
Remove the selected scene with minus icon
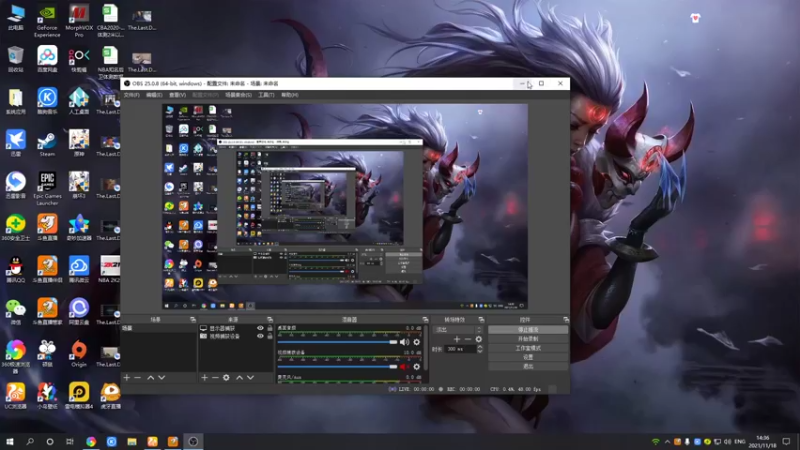tap(137, 378)
